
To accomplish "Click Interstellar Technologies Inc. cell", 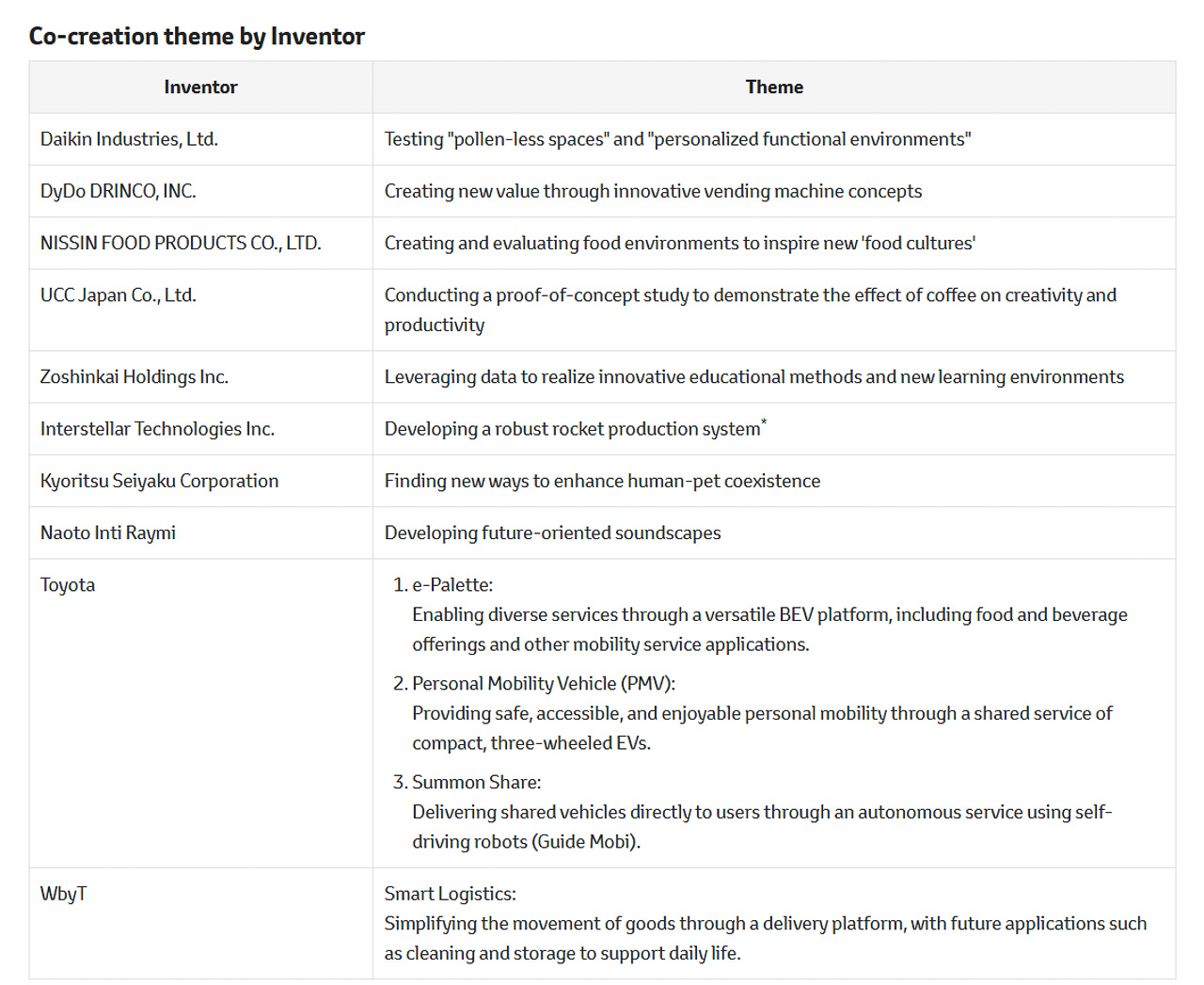I will 157,429.
